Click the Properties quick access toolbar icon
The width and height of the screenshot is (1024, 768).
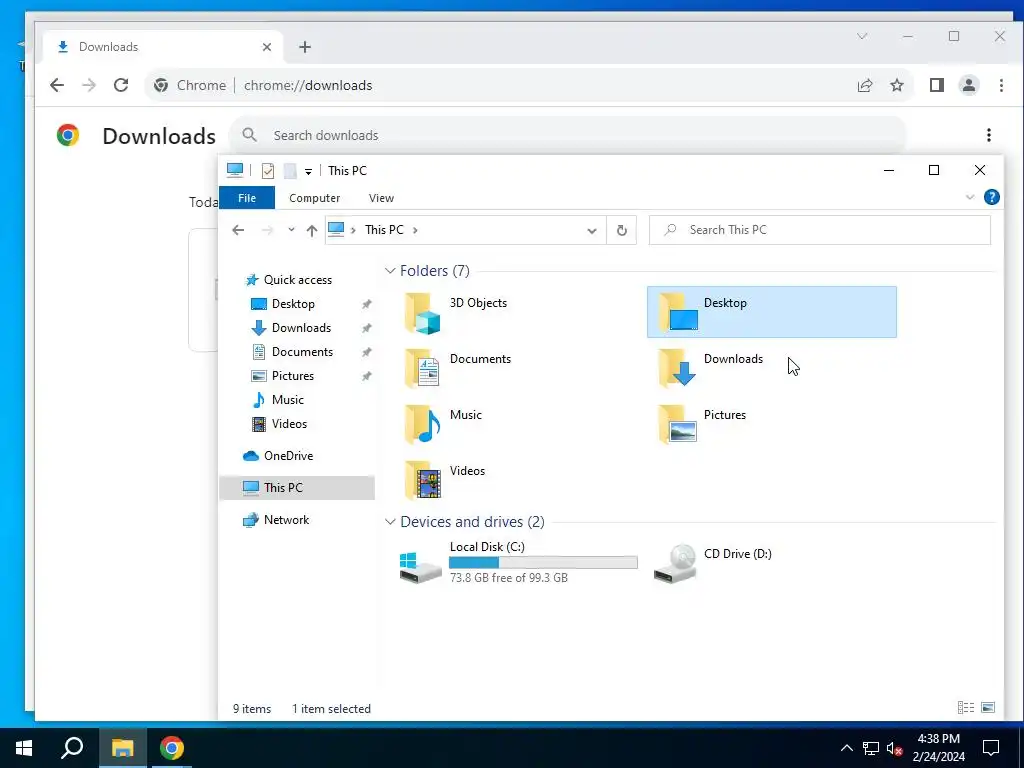[x=268, y=171]
